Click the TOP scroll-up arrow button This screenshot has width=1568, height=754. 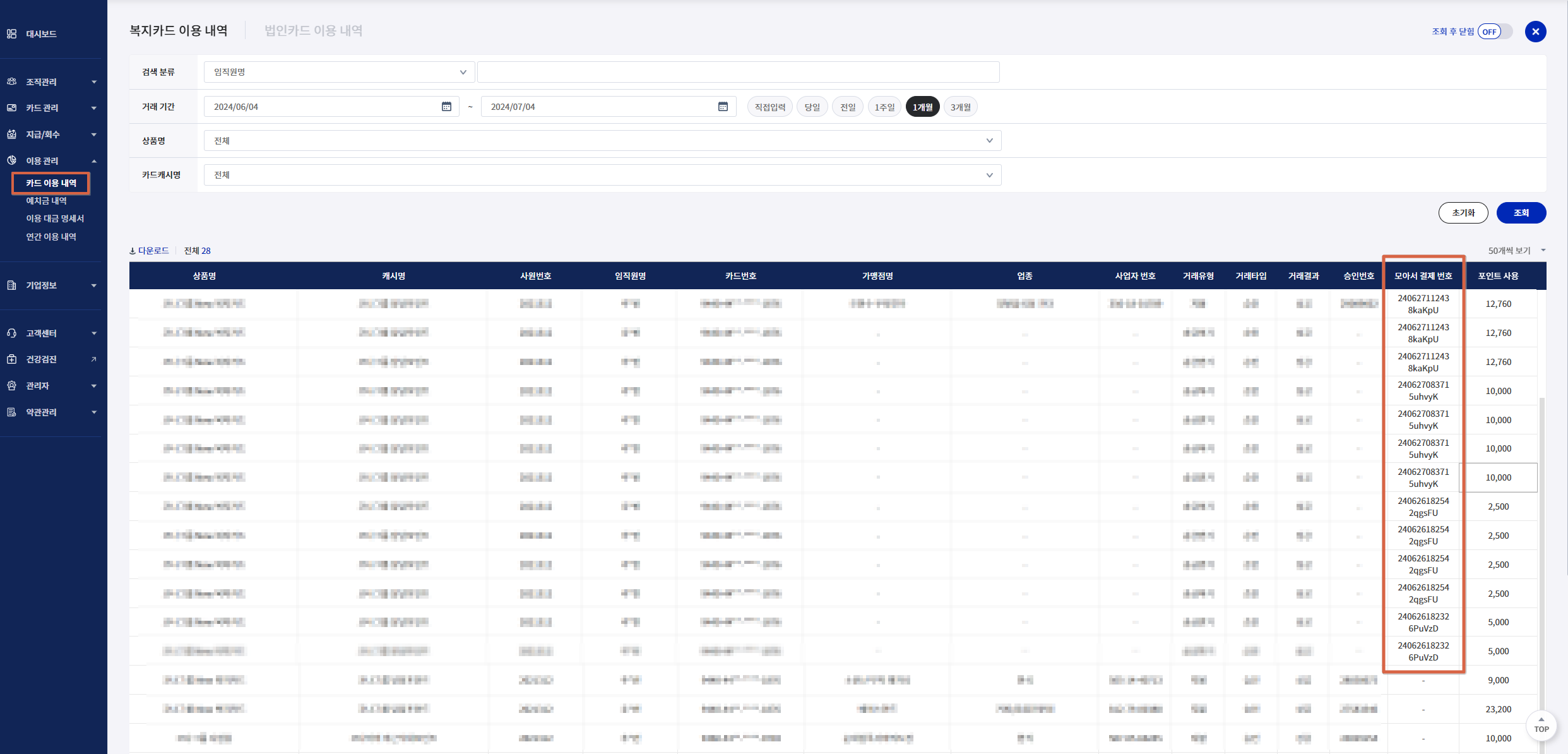click(1541, 725)
